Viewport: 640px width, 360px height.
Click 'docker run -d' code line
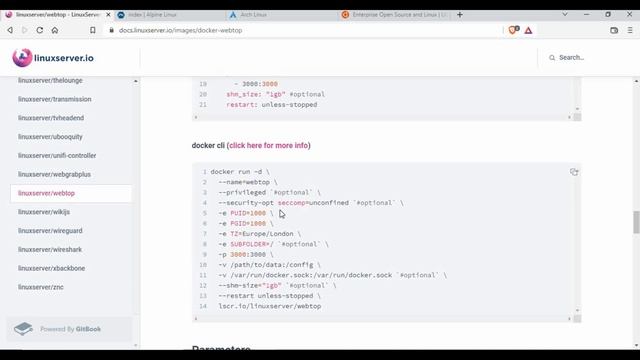point(240,172)
